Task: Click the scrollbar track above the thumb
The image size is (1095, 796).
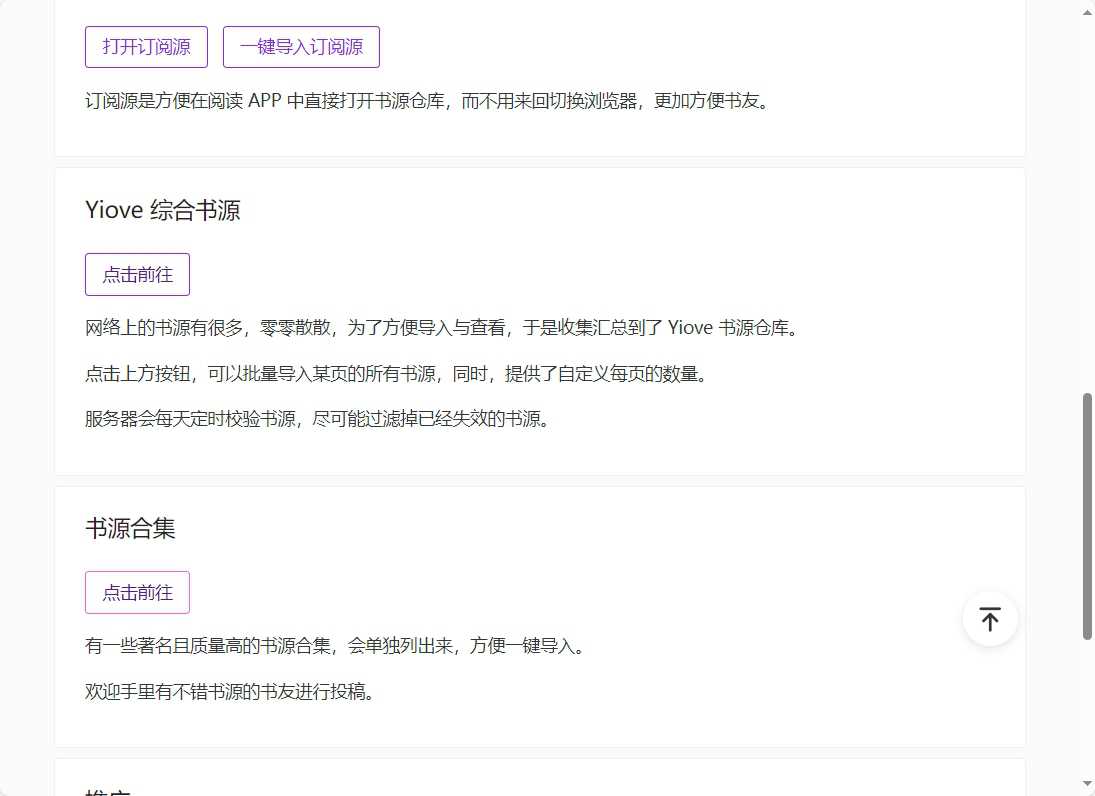Action: (1087, 200)
